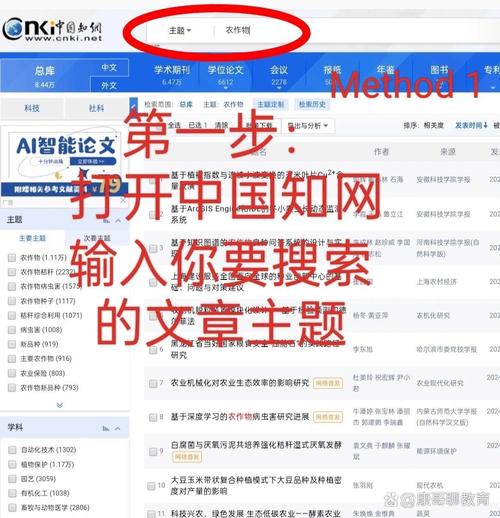Switch to 中文 language results
Screen dimensions: 500x518
109,68
